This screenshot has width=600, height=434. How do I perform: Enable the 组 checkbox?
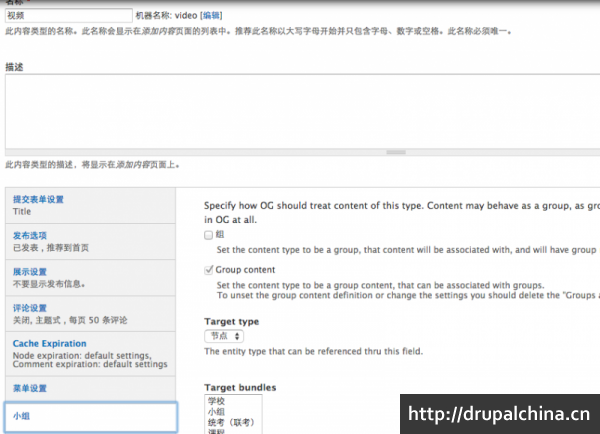(x=209, y=235)
